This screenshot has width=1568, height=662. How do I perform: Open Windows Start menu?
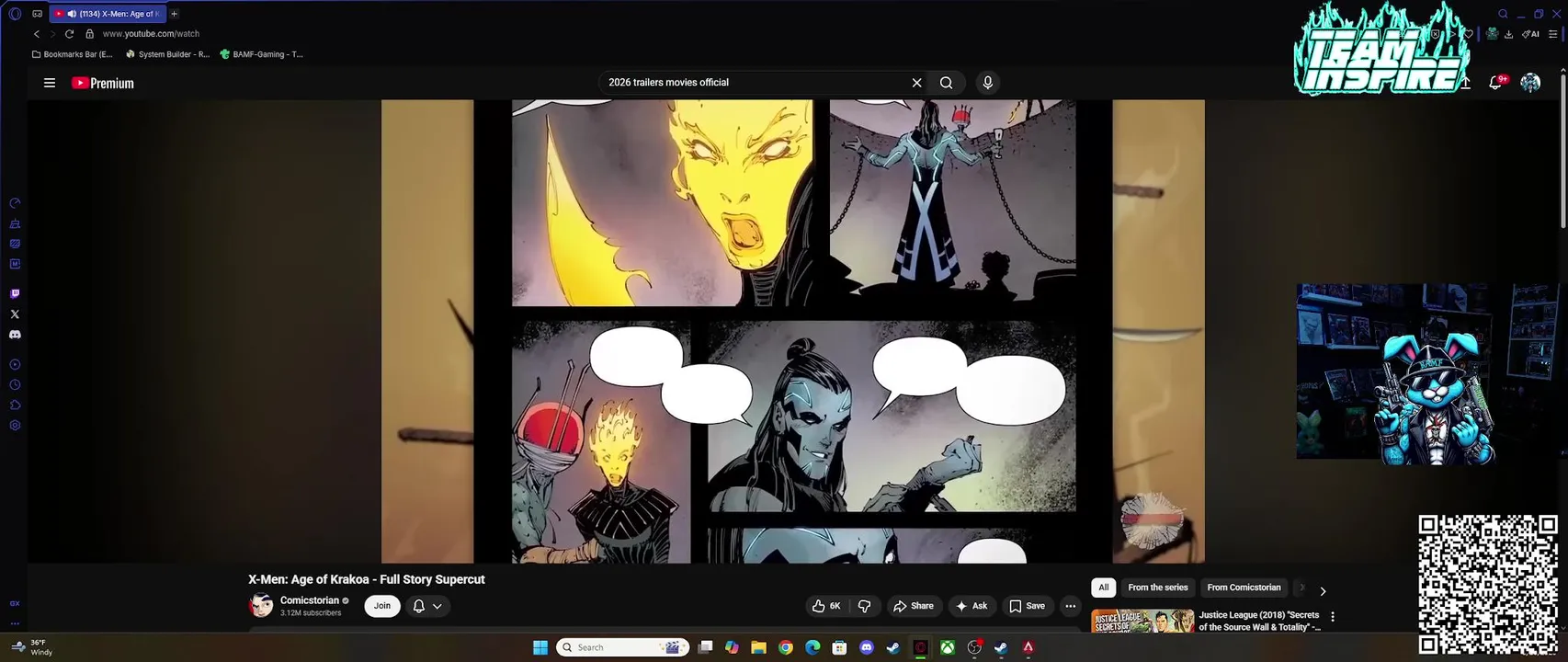(x=540, y=647)
